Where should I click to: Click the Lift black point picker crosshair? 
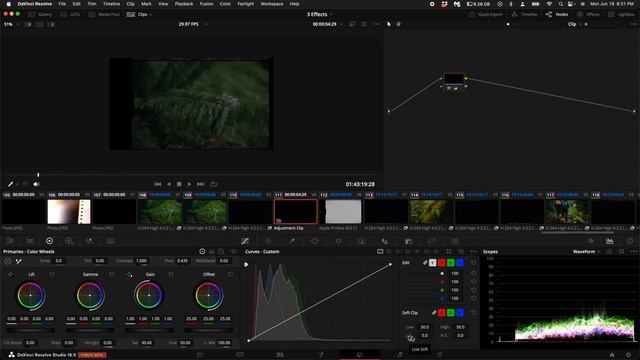tap(11, 274)
